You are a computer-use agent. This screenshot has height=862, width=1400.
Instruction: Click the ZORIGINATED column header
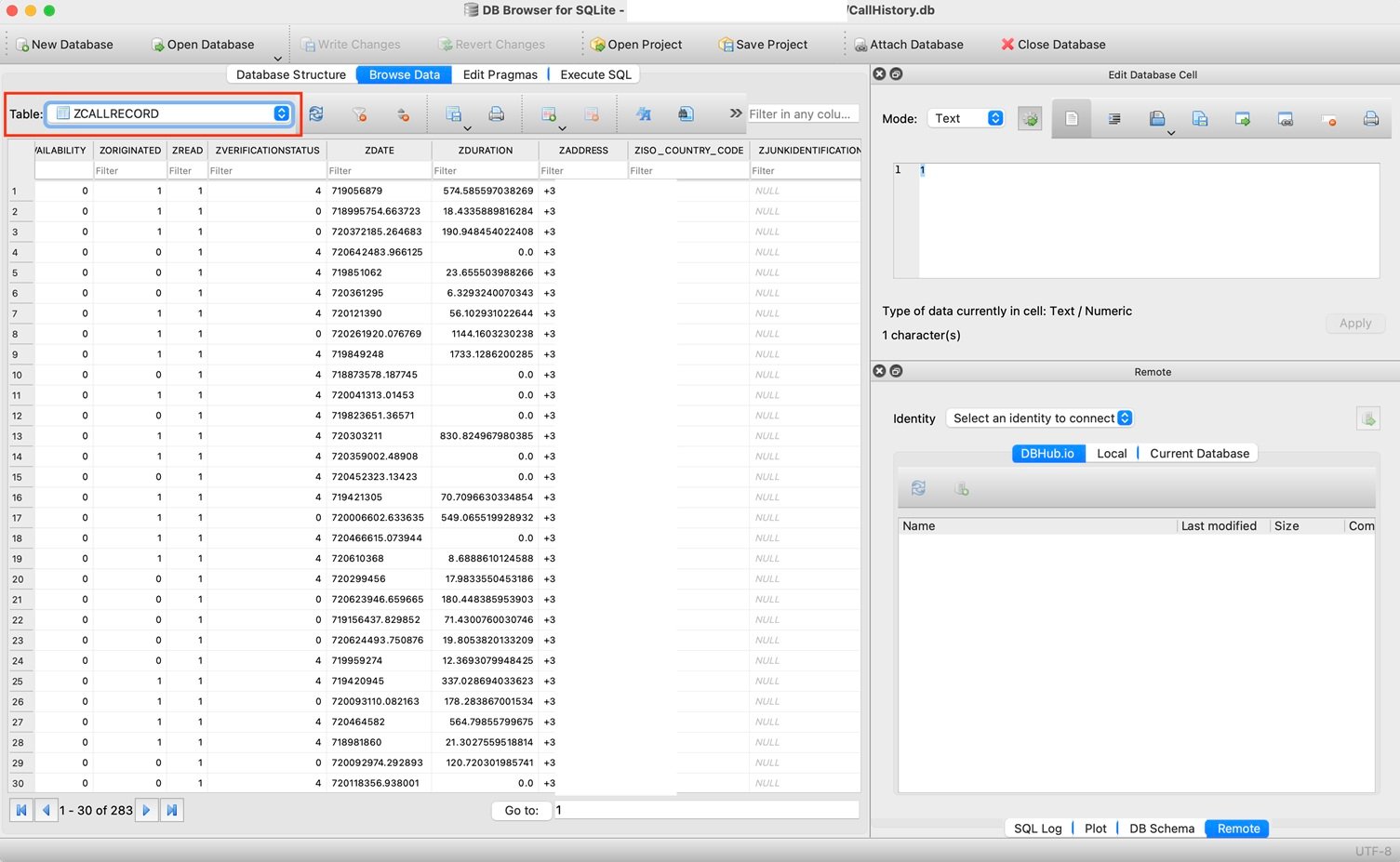pyautogui.click(x=130, y=150)
